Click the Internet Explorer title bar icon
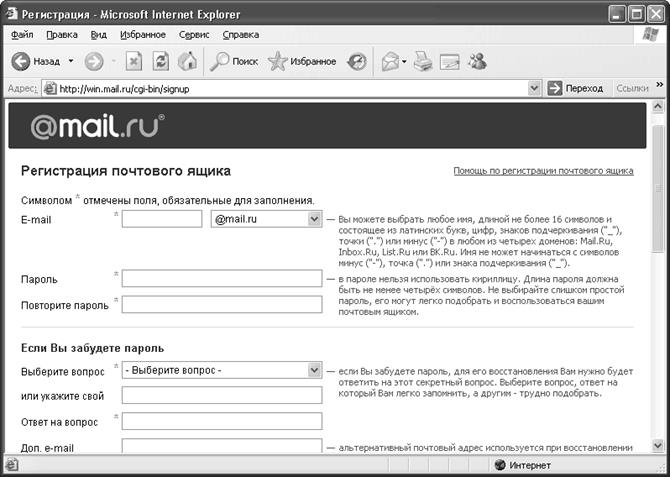670x477 pixels. coord(12,14)
